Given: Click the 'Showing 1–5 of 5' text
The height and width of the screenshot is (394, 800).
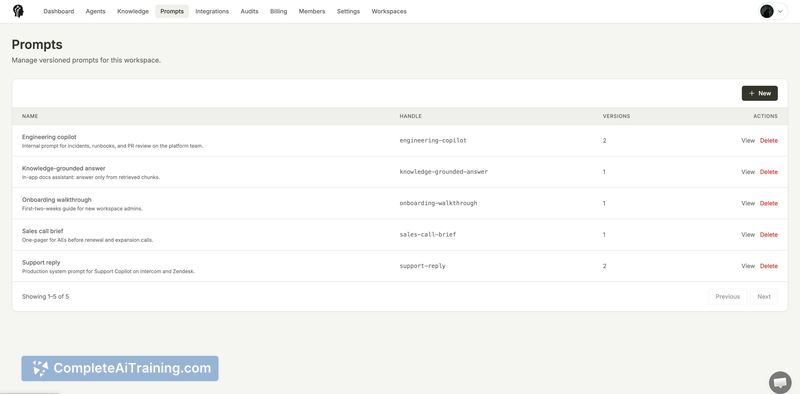Looking at the screenshot, I should click(x=45, y=297).
